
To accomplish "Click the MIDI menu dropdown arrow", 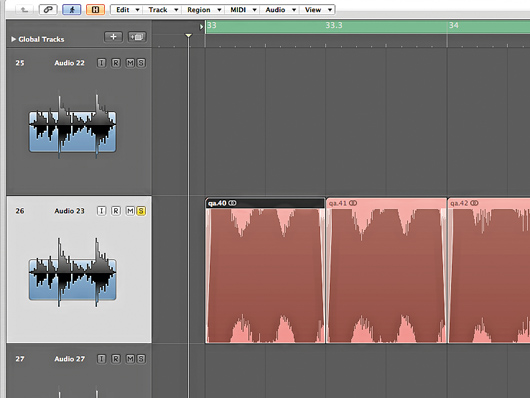I will (x=254, y=10).
